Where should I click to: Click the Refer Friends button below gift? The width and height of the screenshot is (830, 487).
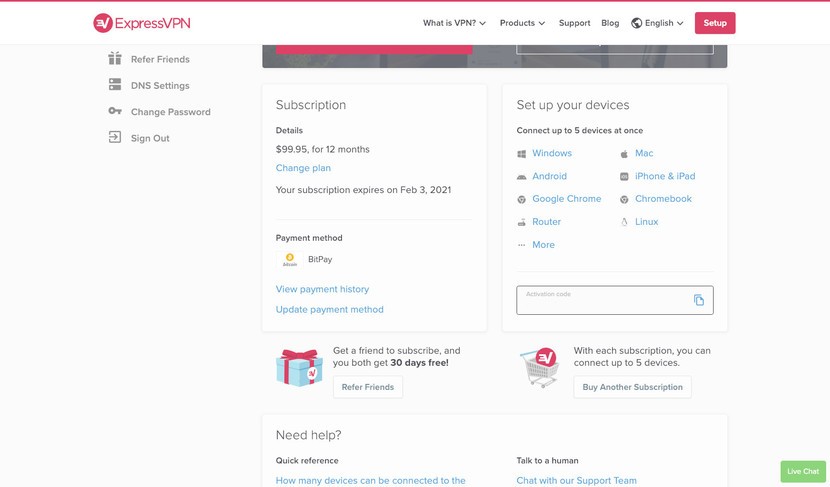coord(368,387)
